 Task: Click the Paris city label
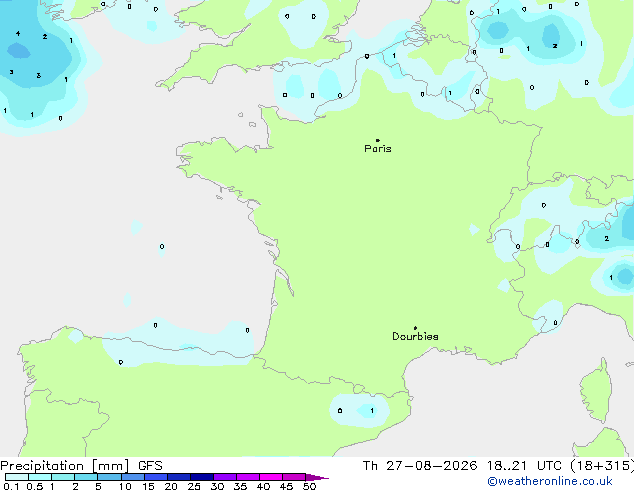[x=378, y=149]
